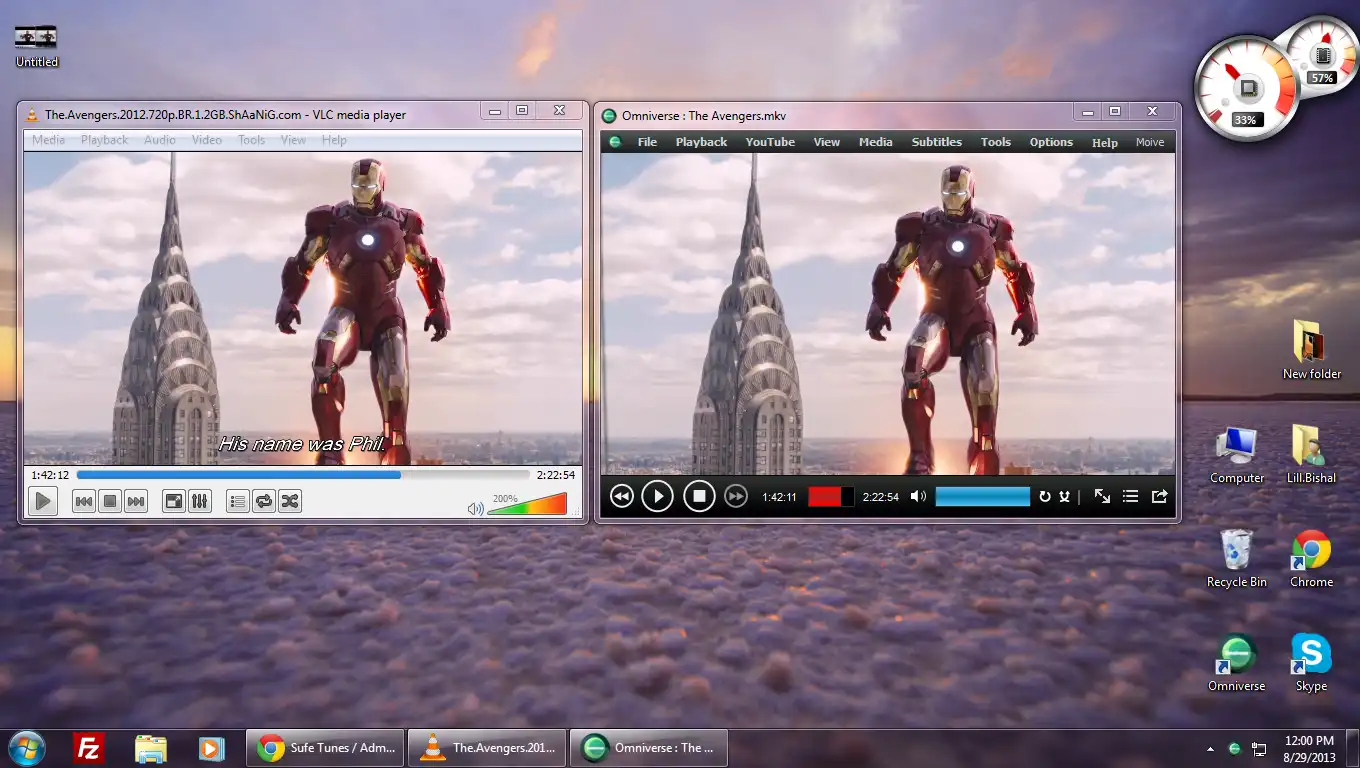
Task: Click the Omniverse rewind button
Action: point(622,496)
